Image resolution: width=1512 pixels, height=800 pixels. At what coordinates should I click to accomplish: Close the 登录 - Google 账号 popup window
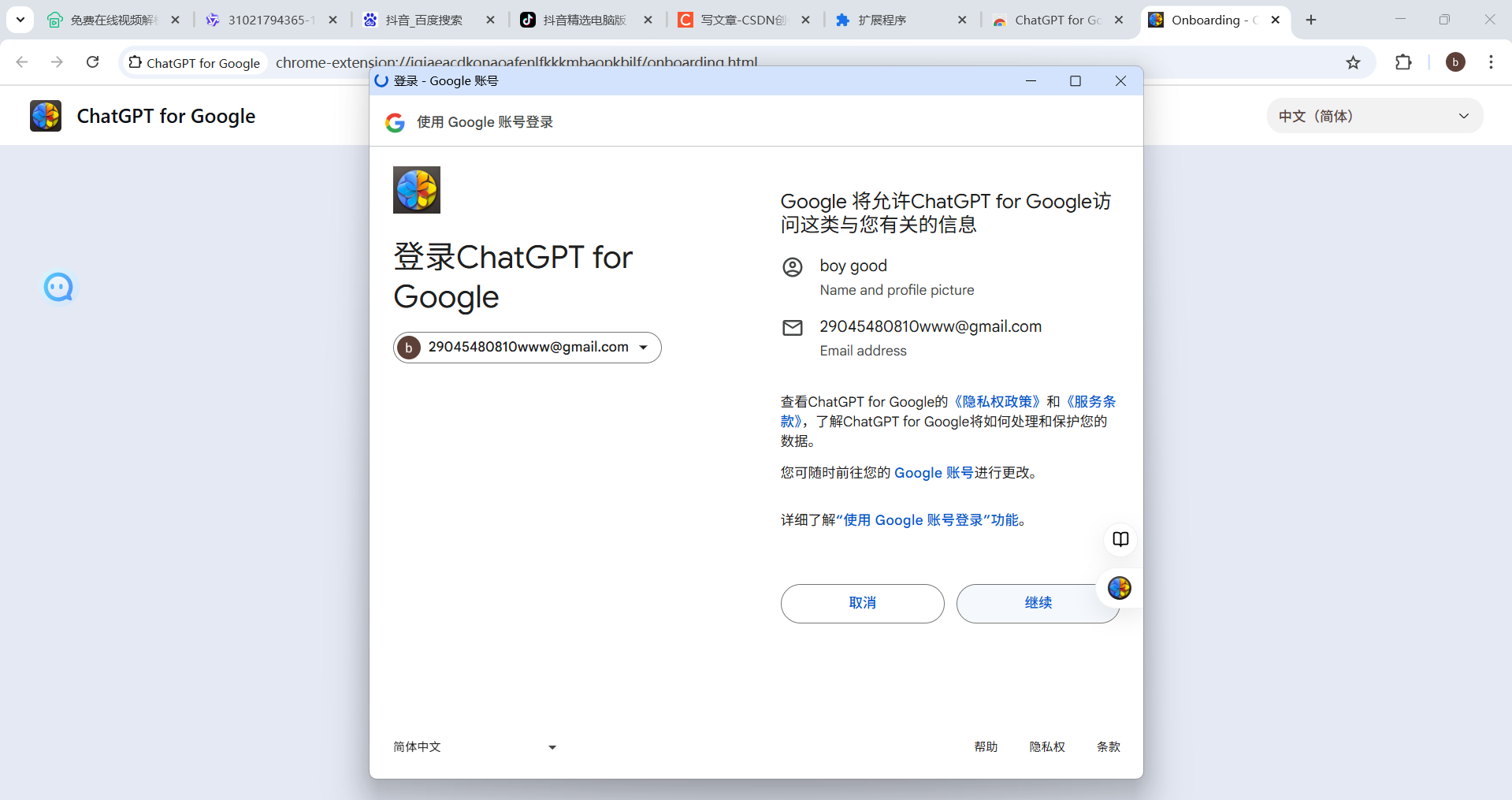(1120, 81)
